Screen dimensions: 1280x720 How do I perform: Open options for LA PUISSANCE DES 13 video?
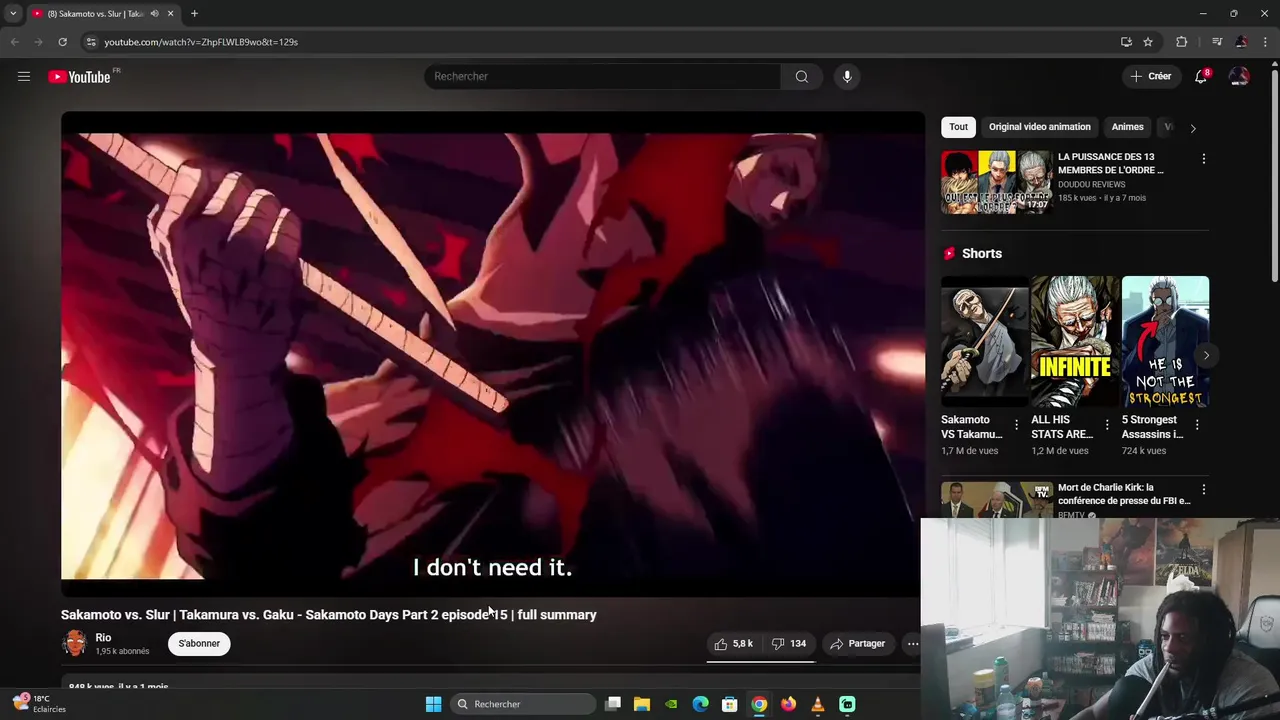pos(1204,159)
